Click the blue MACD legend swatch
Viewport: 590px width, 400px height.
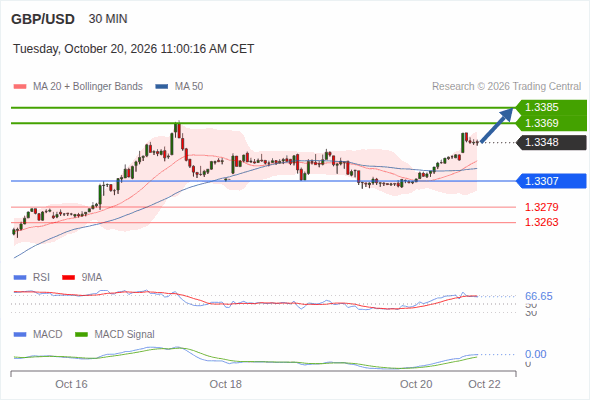[20, 335]
